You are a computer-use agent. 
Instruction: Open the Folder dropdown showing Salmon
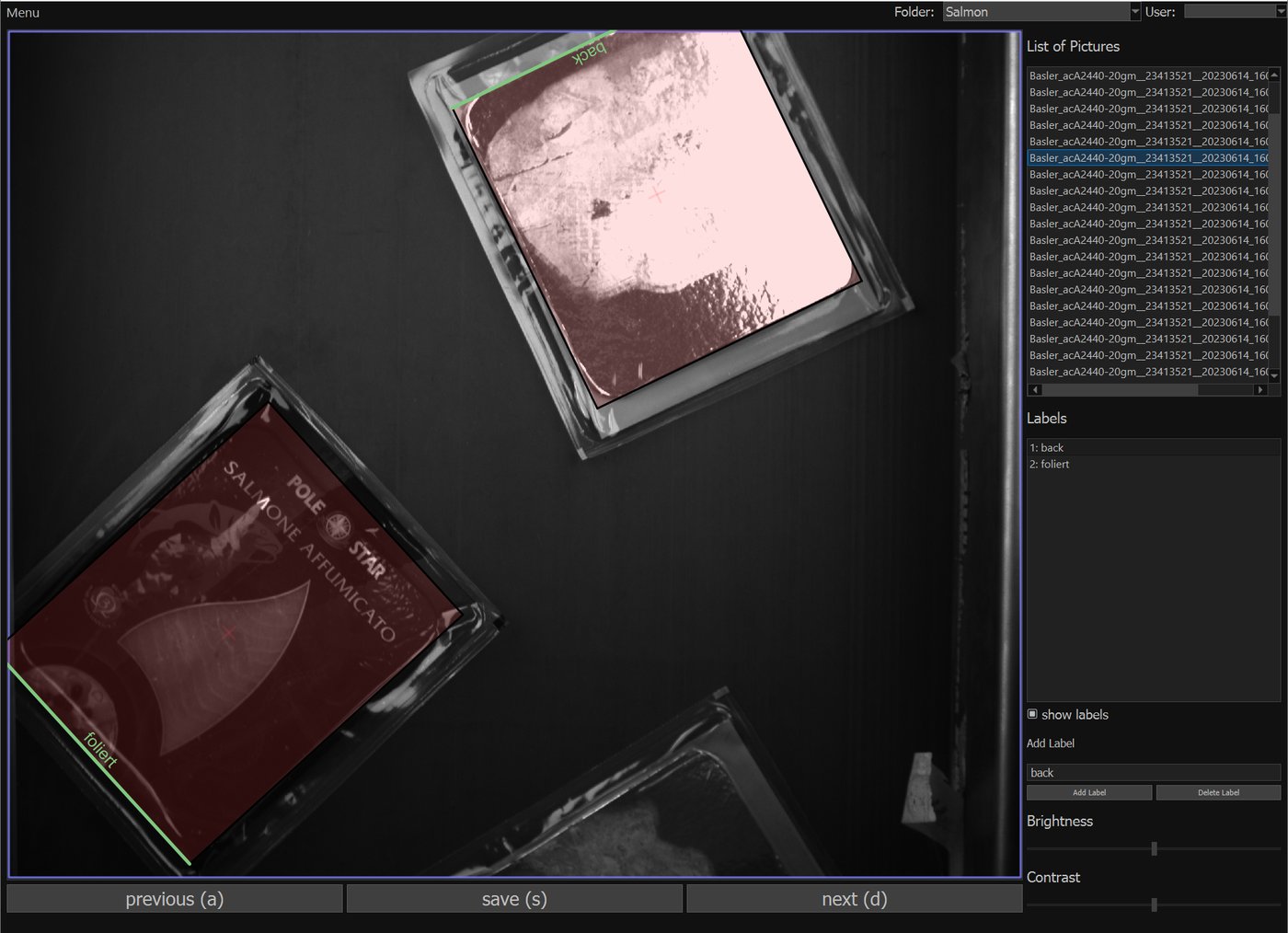(1041, 12)
